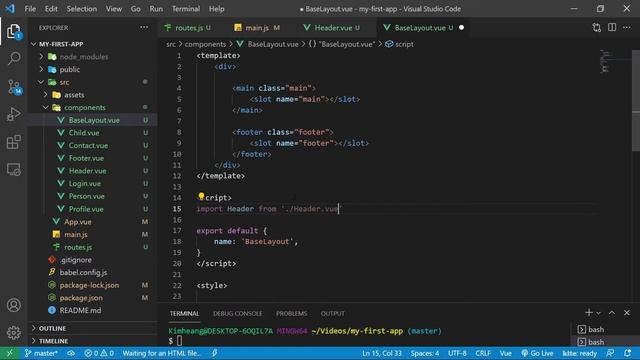
Task: Open Contact.vue in the explorer
Action: pyautogui.click(x=88, y=145)
